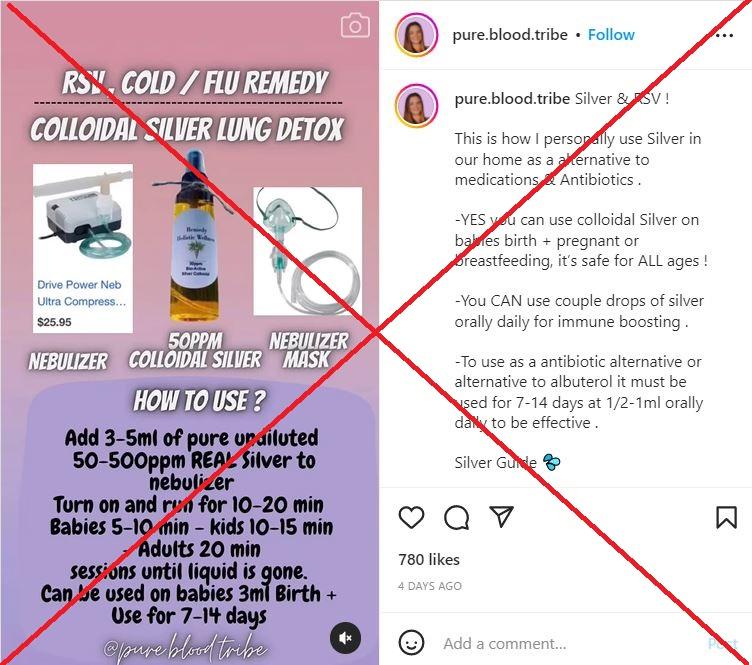This screenshot has height=665, width=752.
Task: Follow pure.blood.tribe account
Action: [x=611, y=35]
